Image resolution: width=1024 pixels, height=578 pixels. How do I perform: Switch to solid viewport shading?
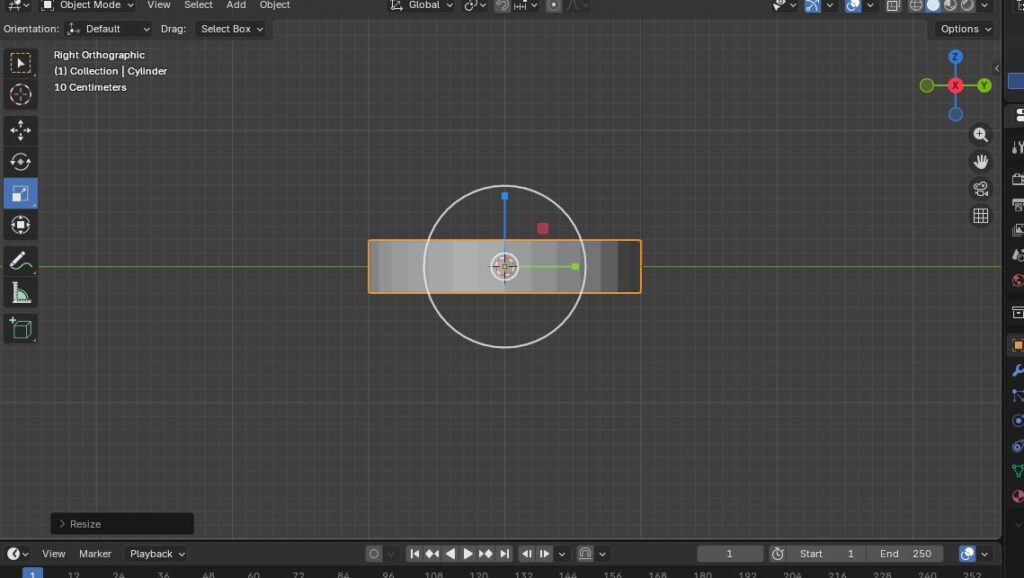933,5
